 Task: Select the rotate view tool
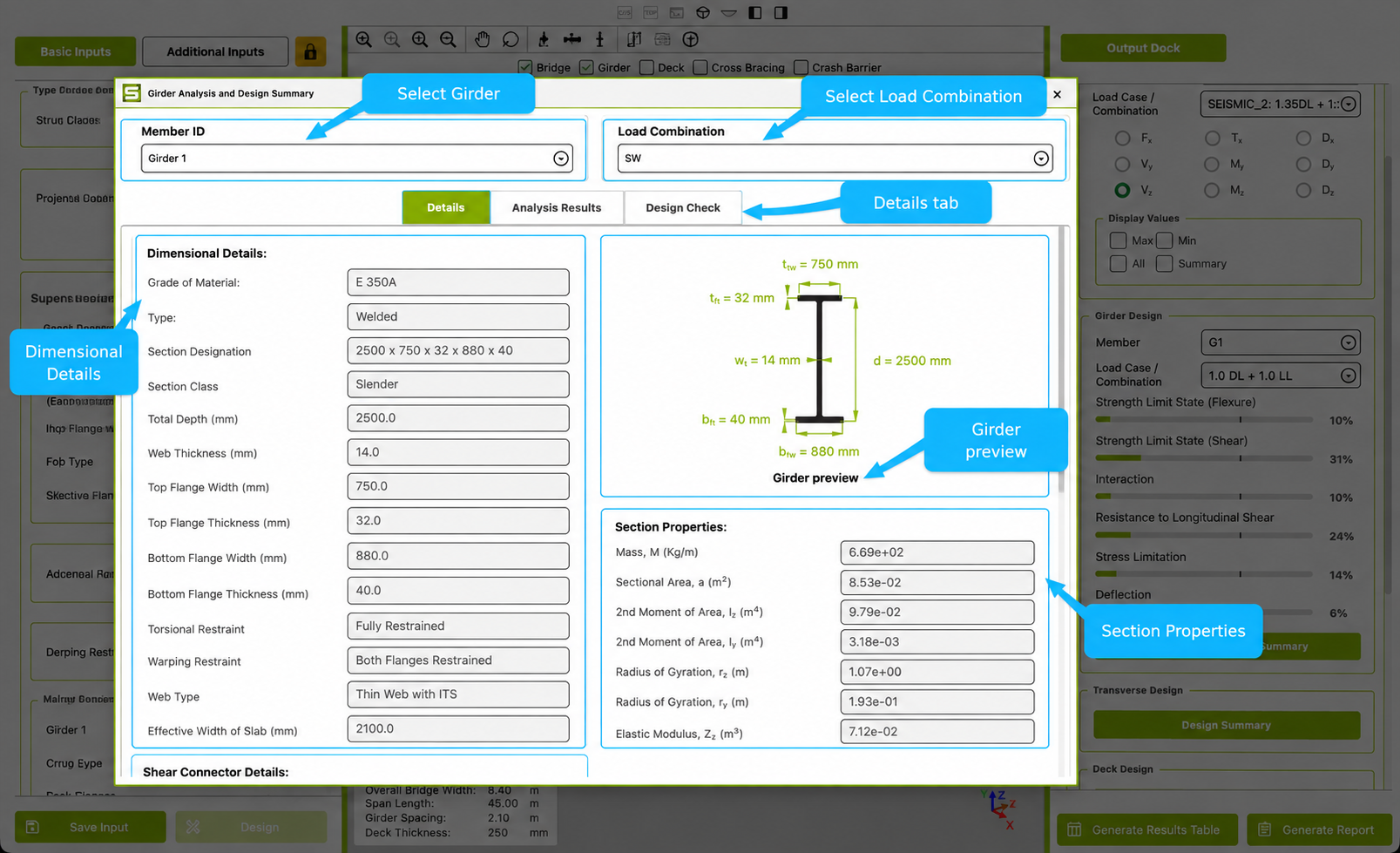[x=511, y=39]
